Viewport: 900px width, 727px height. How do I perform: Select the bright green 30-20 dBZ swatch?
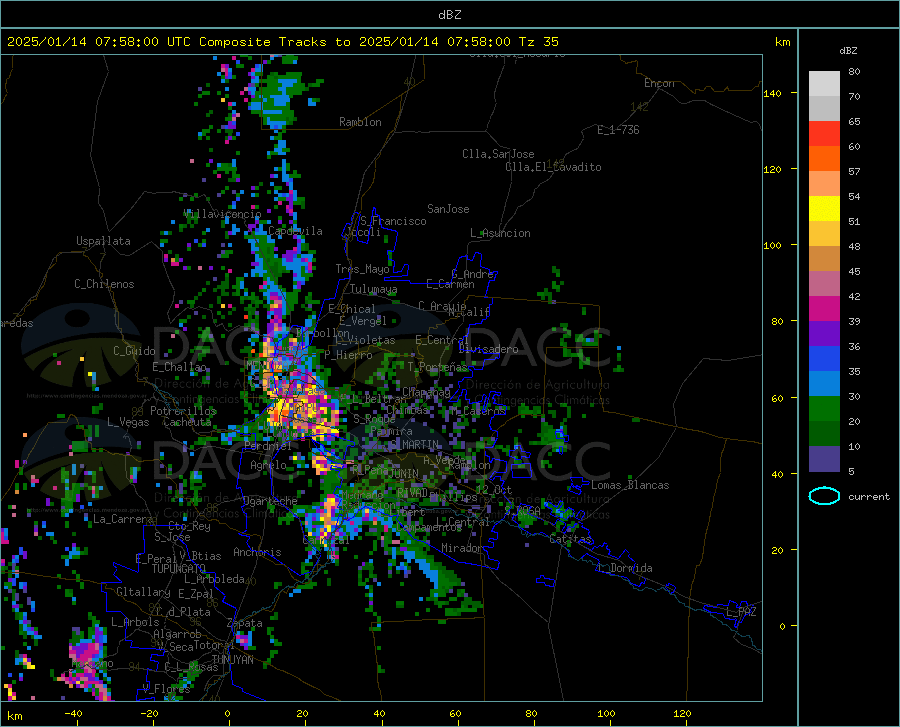tap(824, 409)
